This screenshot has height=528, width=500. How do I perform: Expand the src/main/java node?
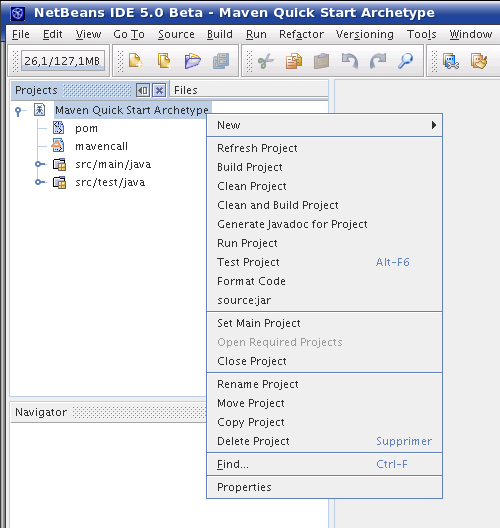pos(40,164)
